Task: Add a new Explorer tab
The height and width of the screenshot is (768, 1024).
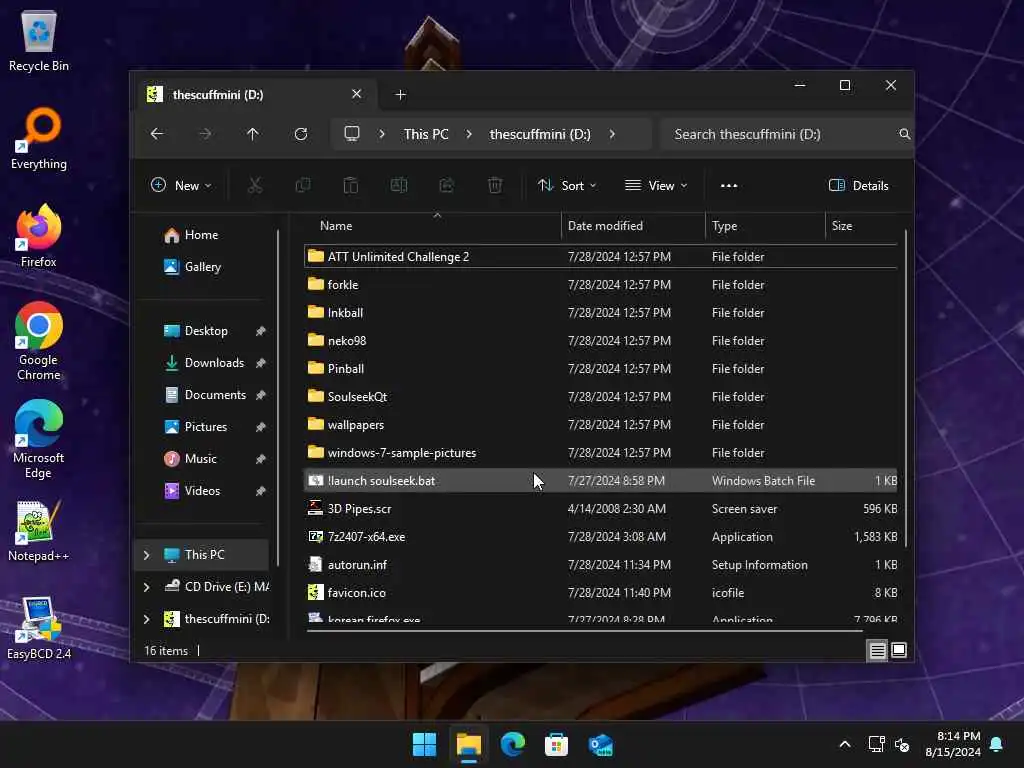Action: (x=400, y=95)
